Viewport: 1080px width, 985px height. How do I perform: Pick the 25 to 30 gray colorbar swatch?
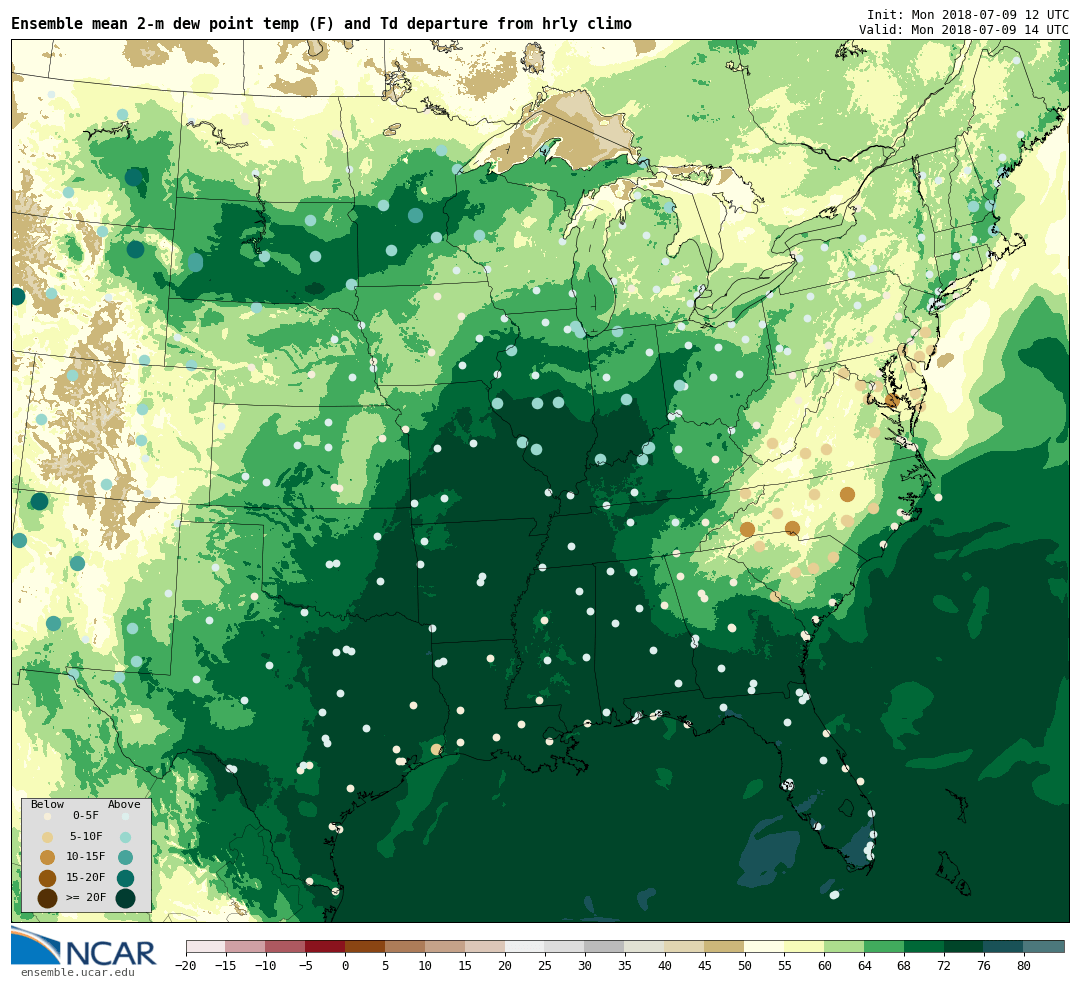pyautogui.click(x=565, y=946)
